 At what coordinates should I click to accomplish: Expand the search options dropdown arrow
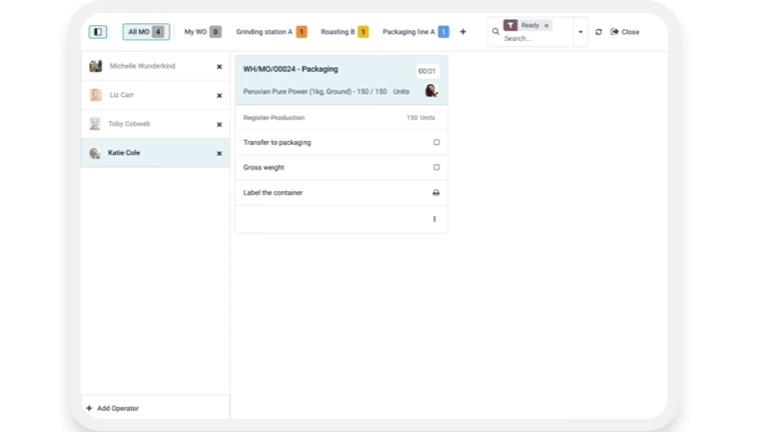580,32
